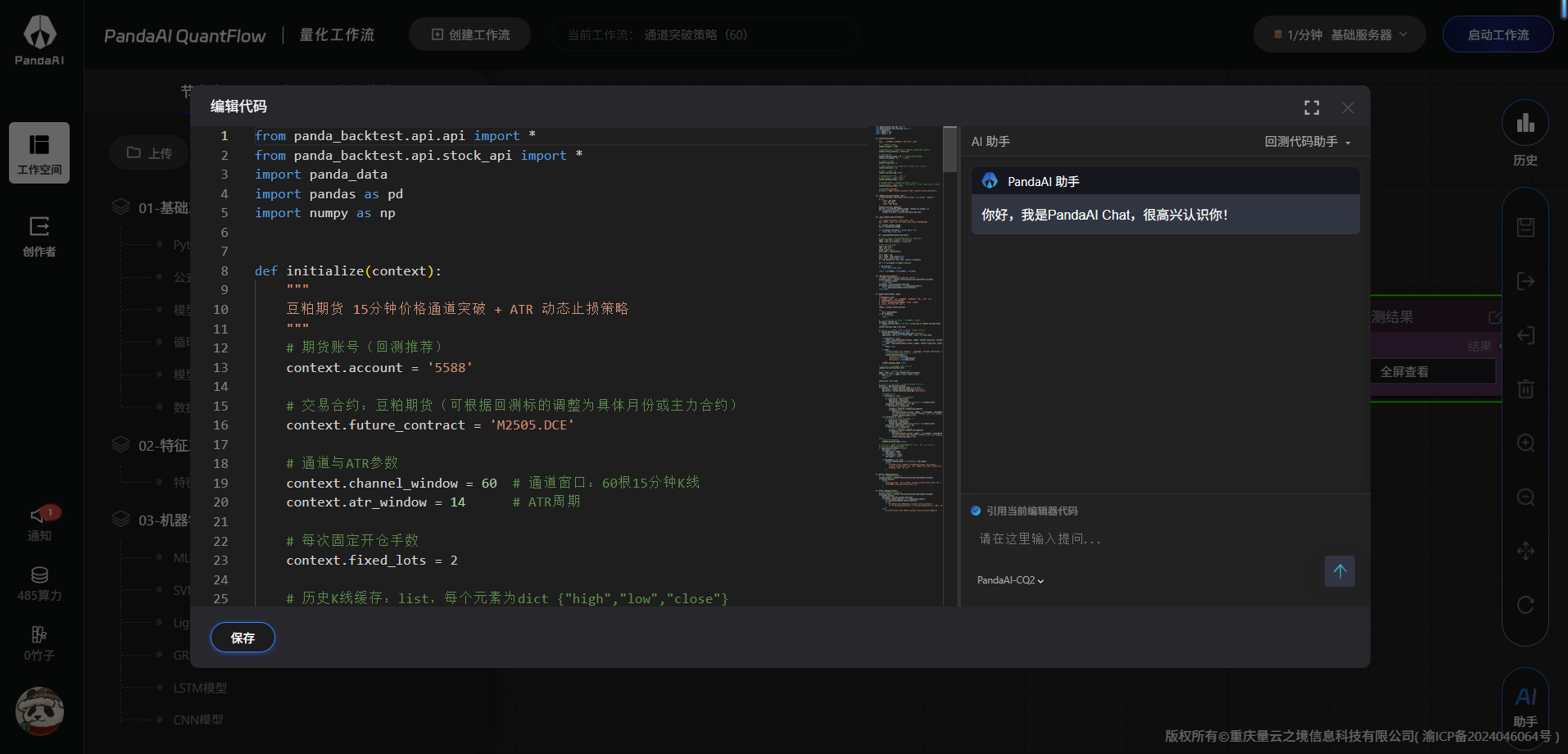Open the 创作者 creator section
This screenshot has width=1568, height=754.
coord(39,237)
